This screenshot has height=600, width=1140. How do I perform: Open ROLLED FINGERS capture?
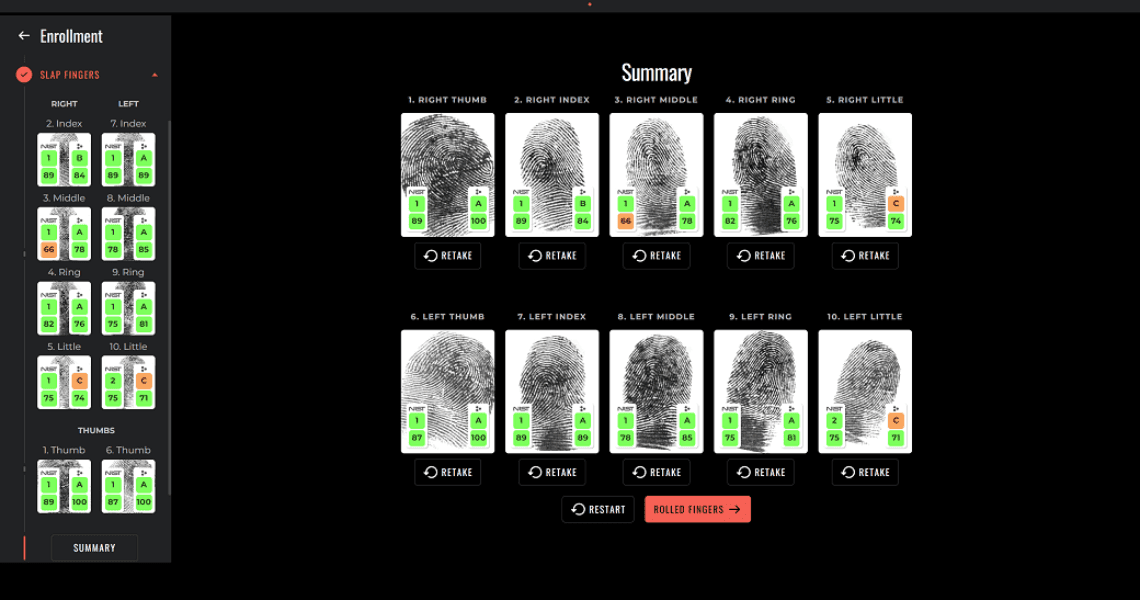coord(697,509)
